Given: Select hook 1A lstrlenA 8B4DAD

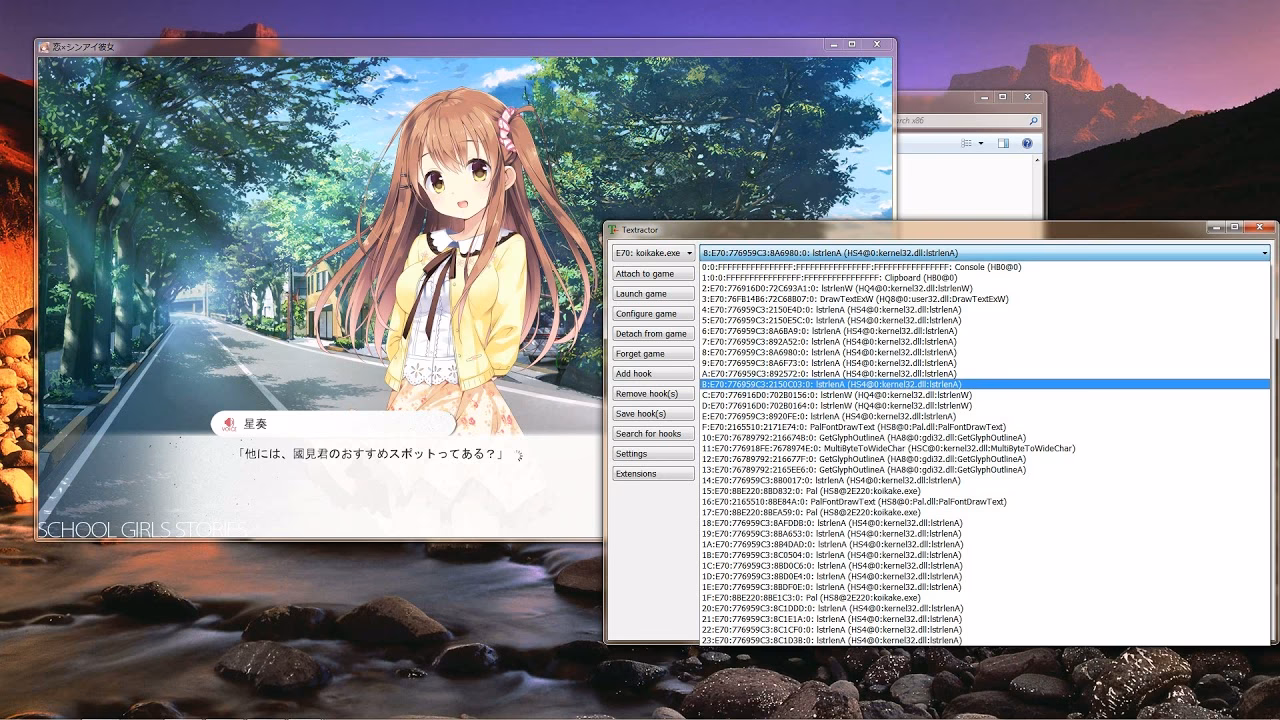Looking at the screenshot, I should tap(985, 544).
